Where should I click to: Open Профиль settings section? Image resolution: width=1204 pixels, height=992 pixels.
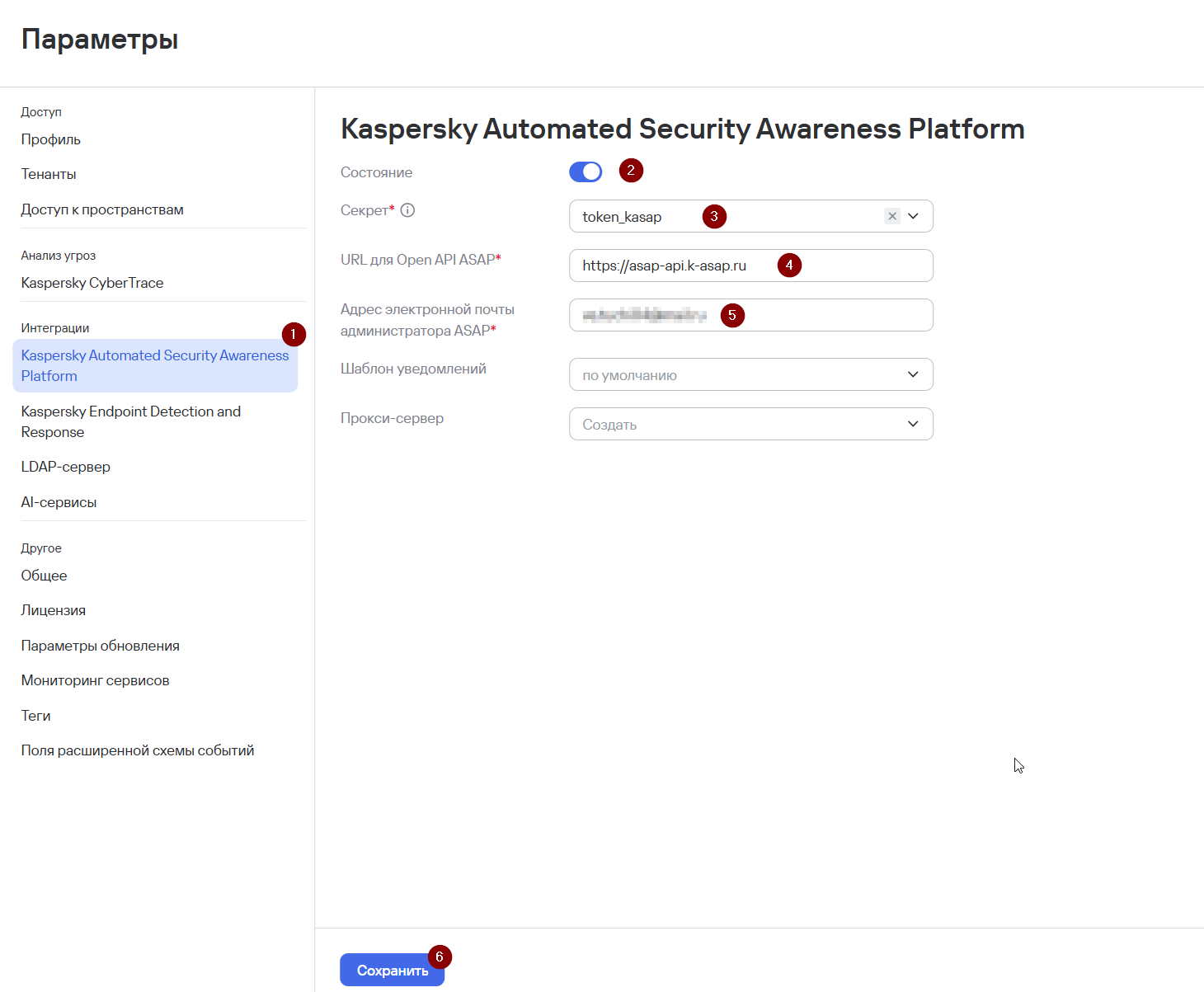click(x=51, y=139)
